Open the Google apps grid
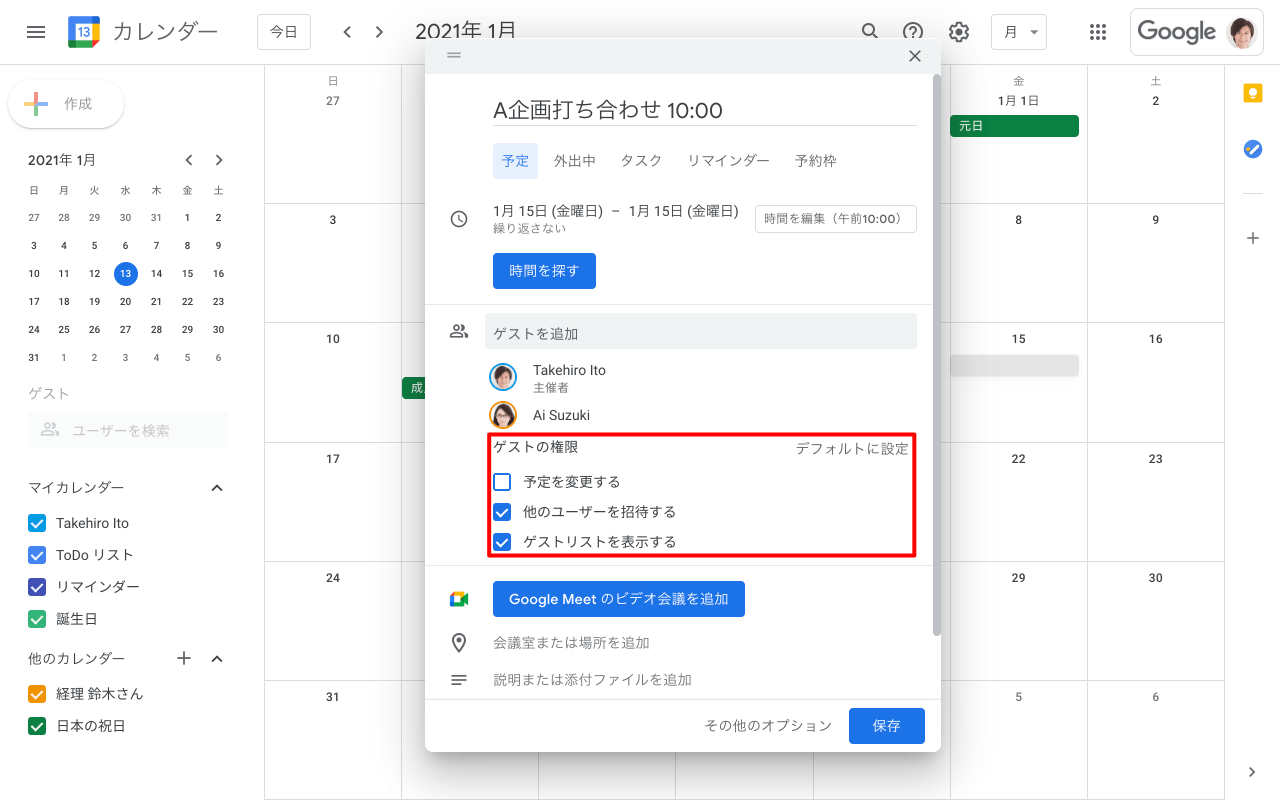This screenshot has height=800, width=1280. [x=1098, y=32]
